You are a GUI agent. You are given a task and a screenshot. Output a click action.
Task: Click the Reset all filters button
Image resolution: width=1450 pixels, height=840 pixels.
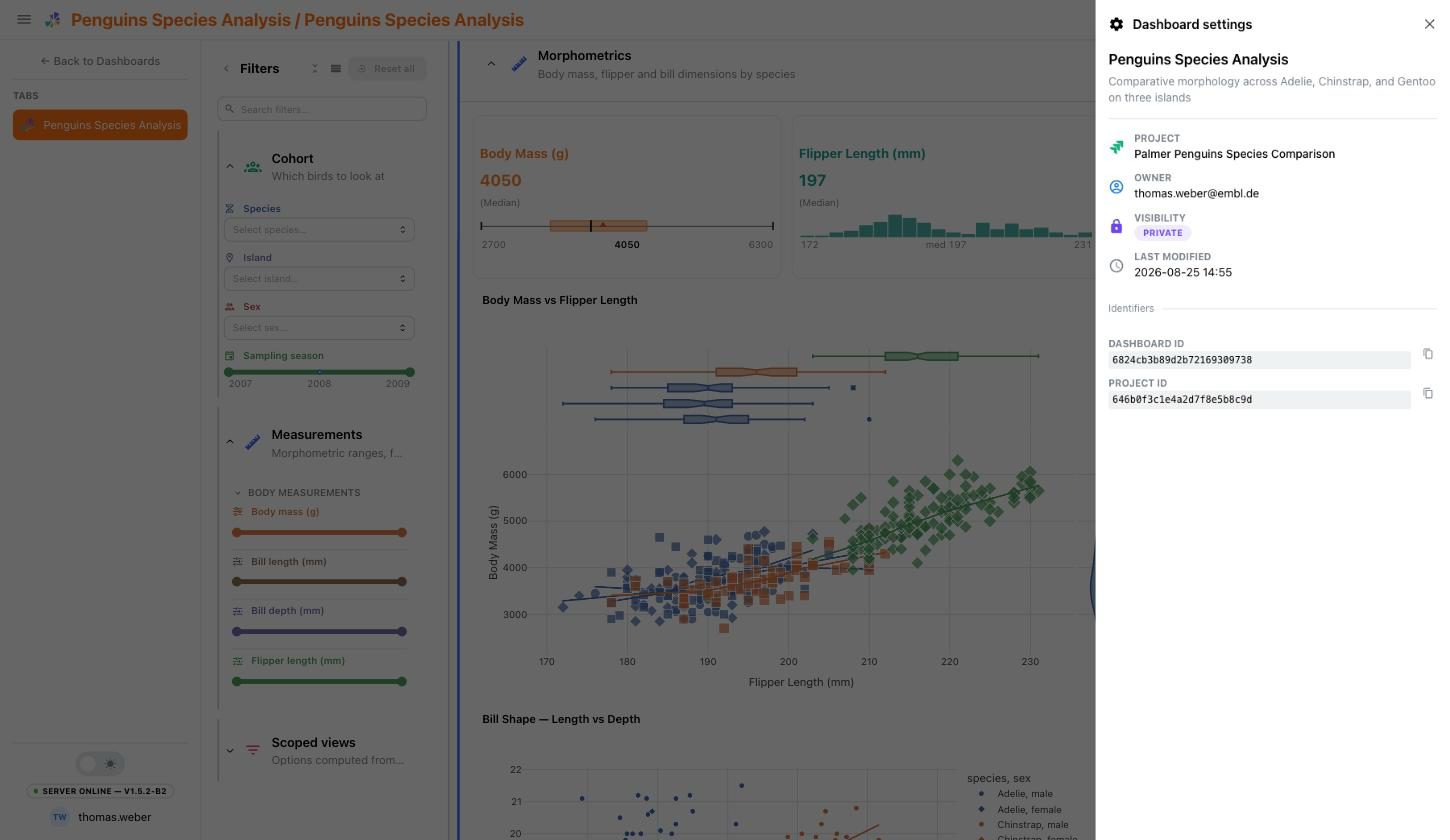[387, 69]
